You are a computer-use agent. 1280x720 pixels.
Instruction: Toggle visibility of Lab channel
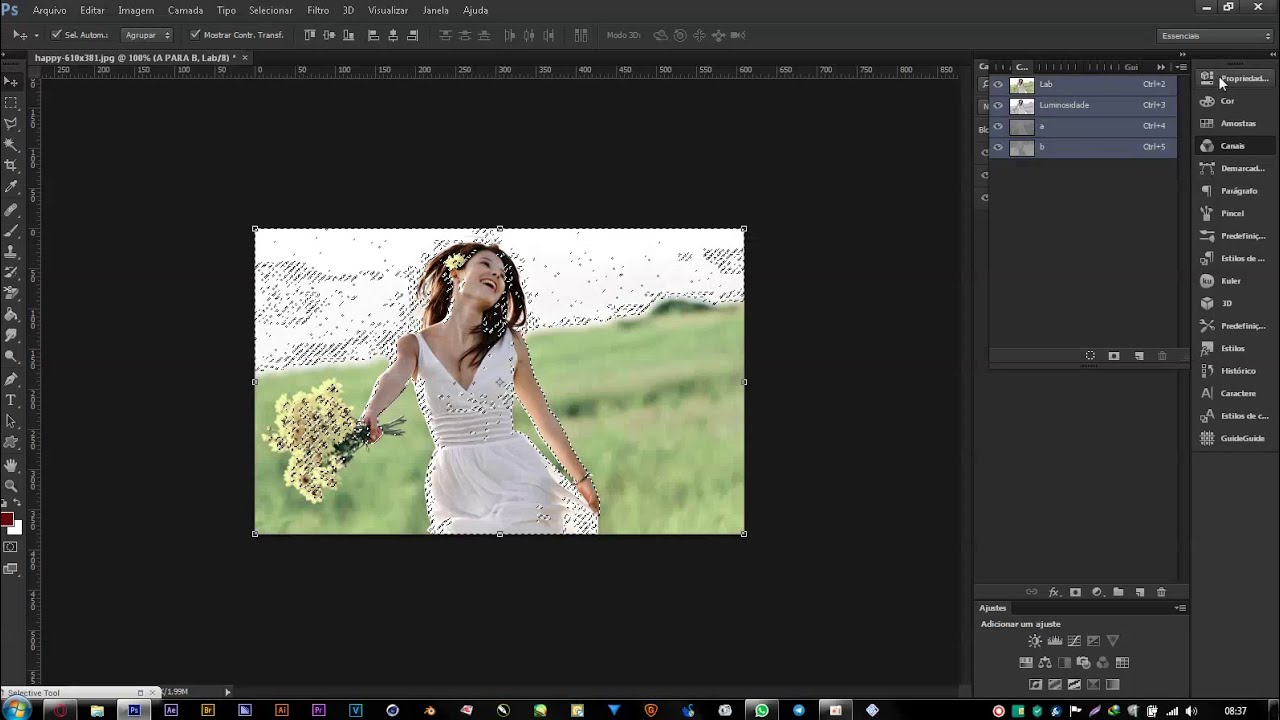point(998,84)
